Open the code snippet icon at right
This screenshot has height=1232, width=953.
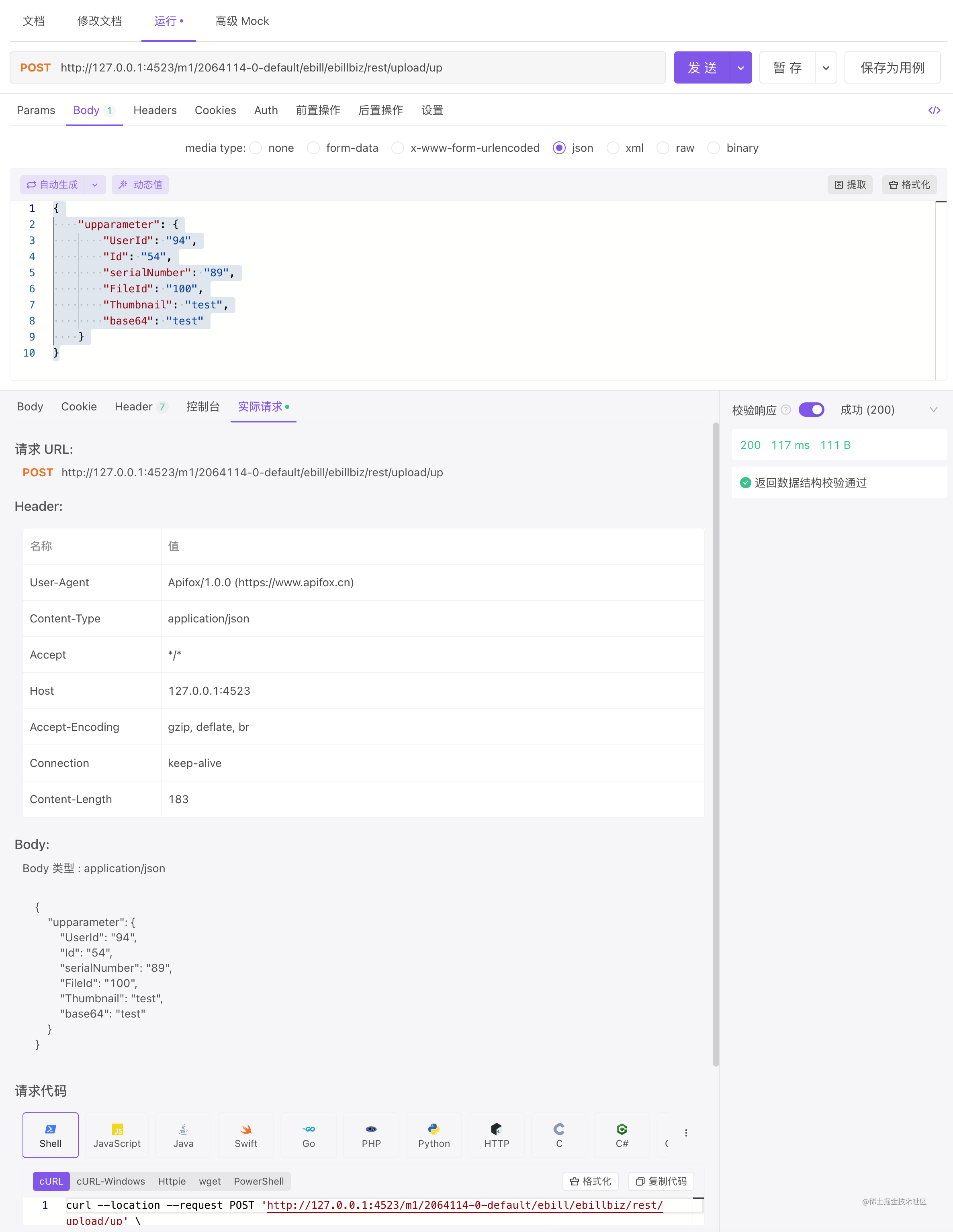click(x=934, y=110)
